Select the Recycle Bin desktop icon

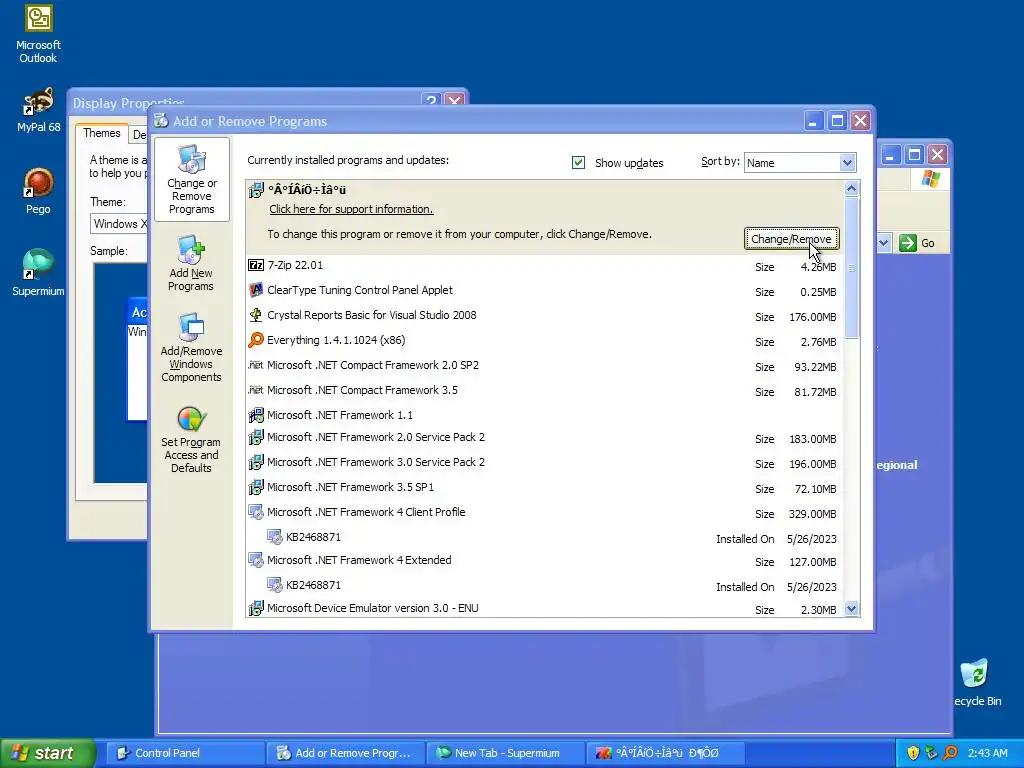tap(977, 682)
